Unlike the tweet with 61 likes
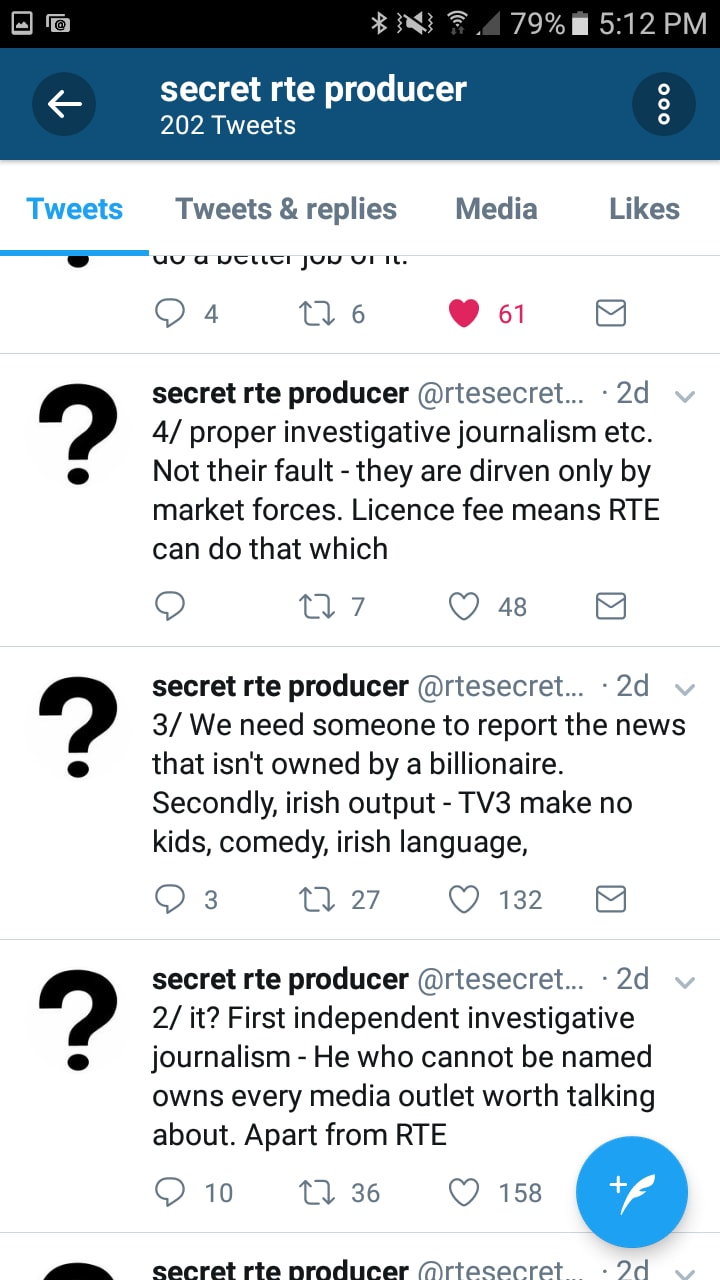The width and height of the screenshot is (720, 1280). point(464,314)
